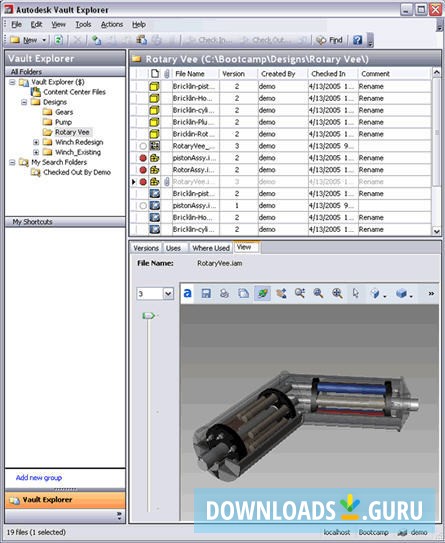Open the view cube dropdown arrow

click(385, 296)
